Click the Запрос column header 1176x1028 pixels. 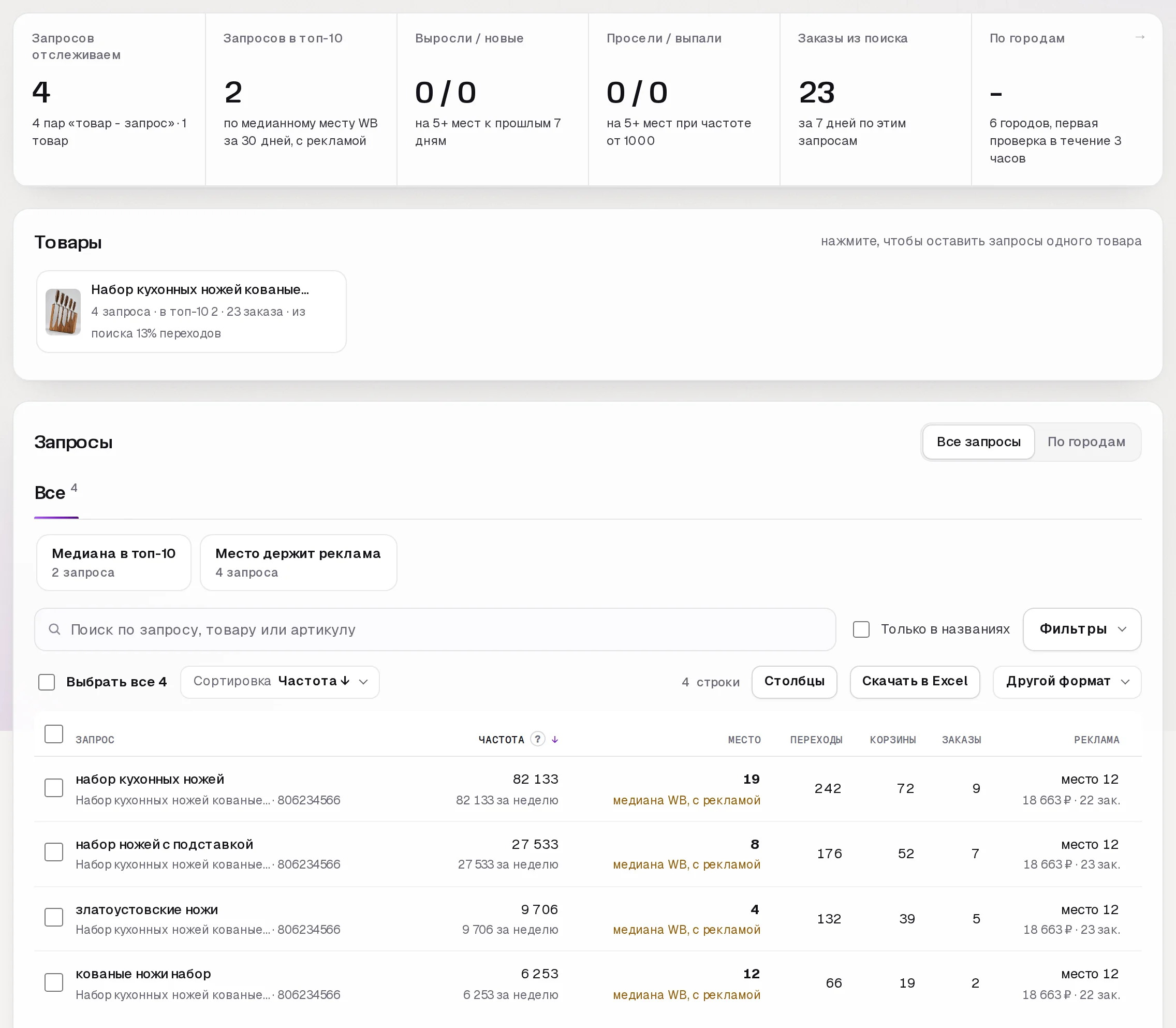click(95, 740)
